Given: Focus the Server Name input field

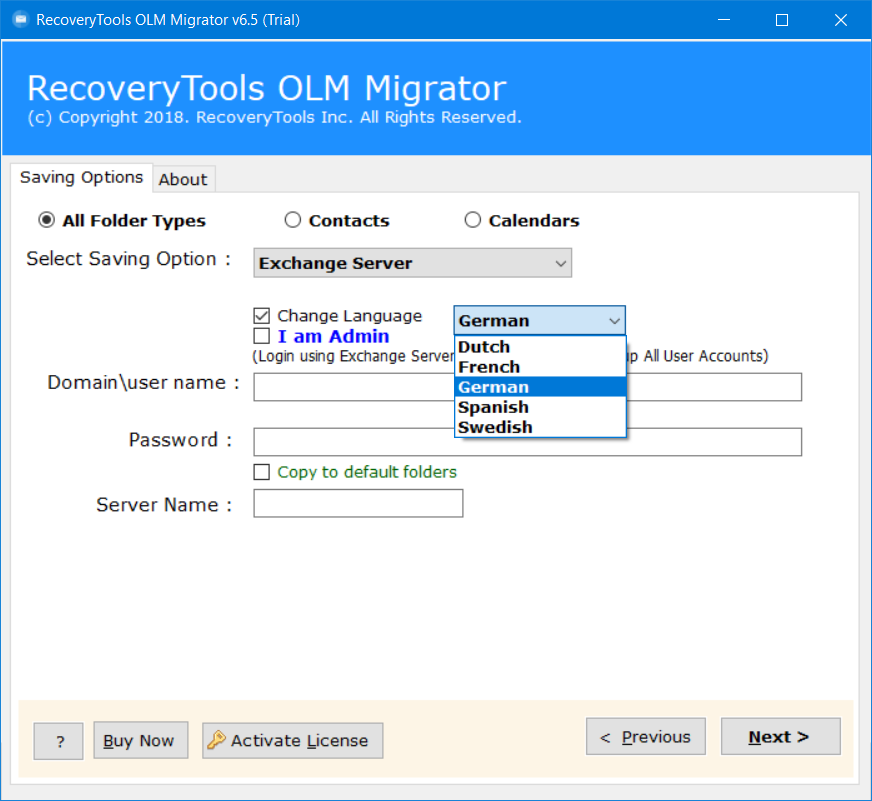Looking at the screenshot, I should [x=358, y=503].
